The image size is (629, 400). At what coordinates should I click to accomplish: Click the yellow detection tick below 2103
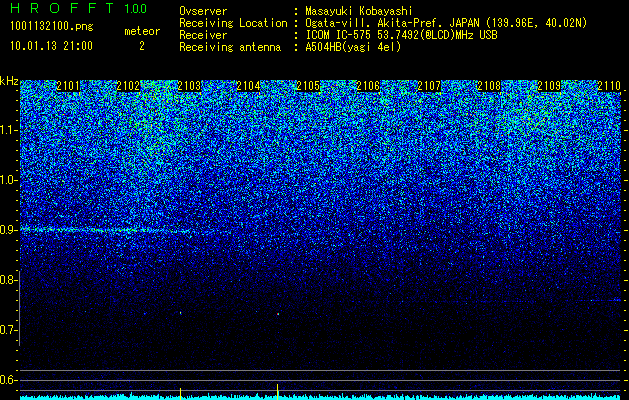point(181,392)
